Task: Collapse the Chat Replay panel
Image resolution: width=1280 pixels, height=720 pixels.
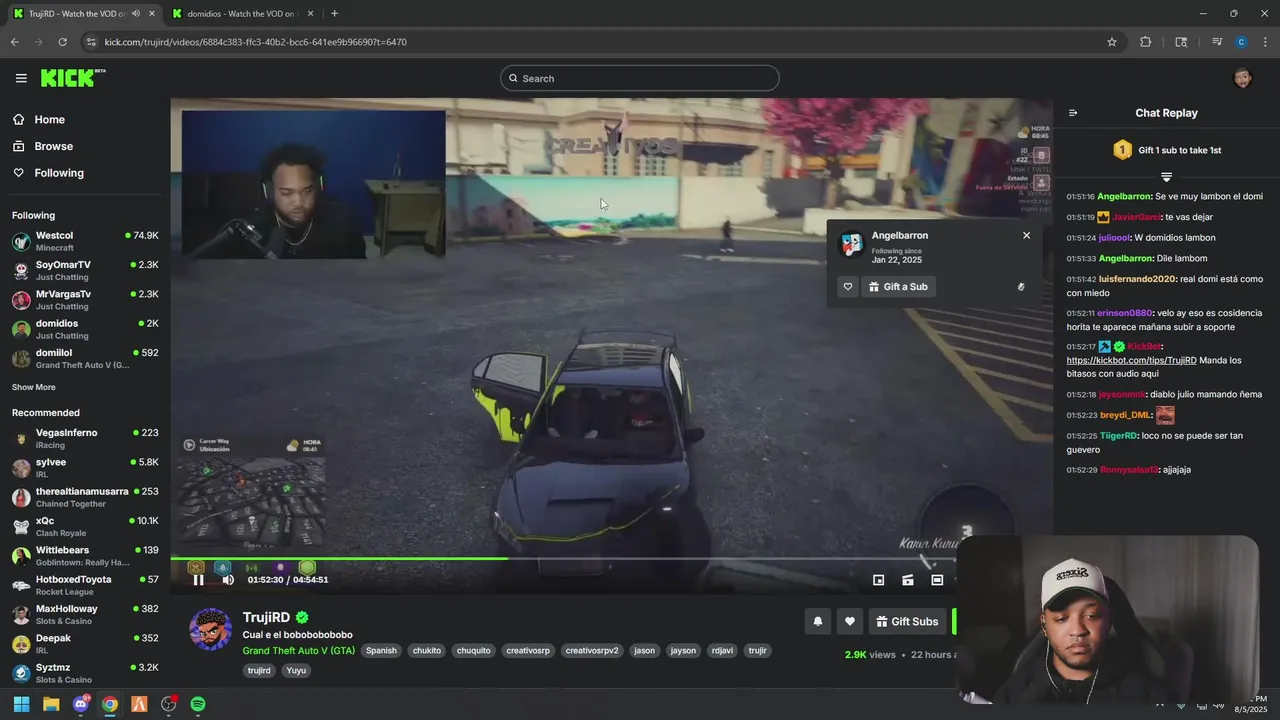Action: click(1073, 113)
